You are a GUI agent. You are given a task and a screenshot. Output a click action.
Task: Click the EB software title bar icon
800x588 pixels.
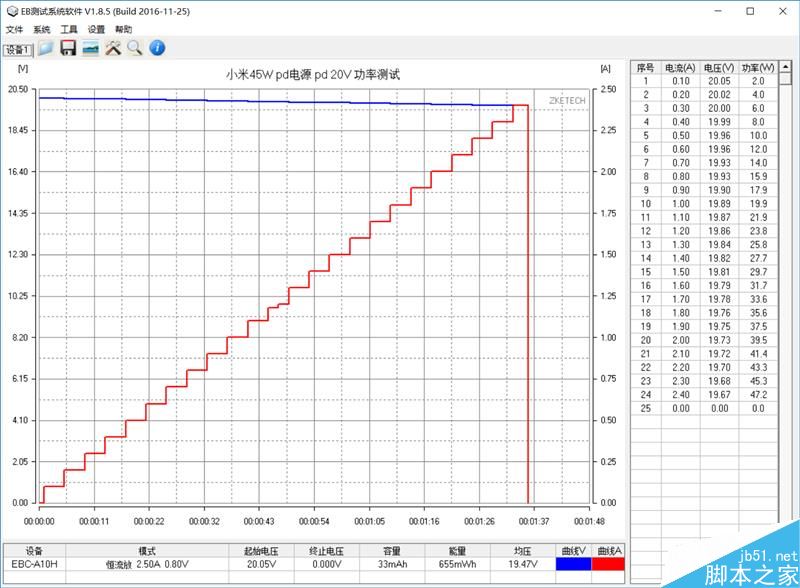[12, 11]
